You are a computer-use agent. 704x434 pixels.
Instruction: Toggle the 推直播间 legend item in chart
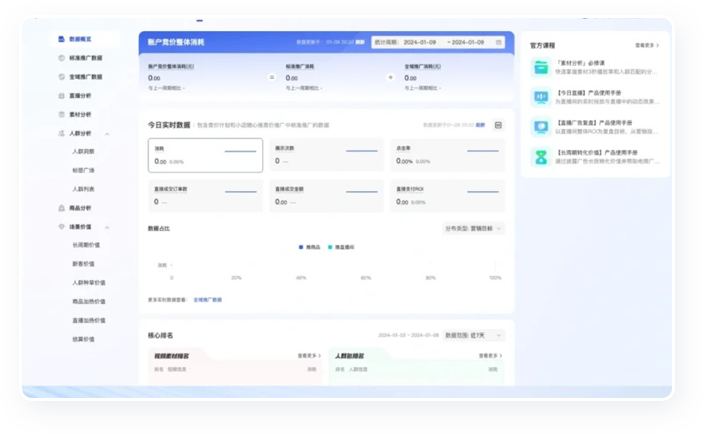tap(340, 247)
